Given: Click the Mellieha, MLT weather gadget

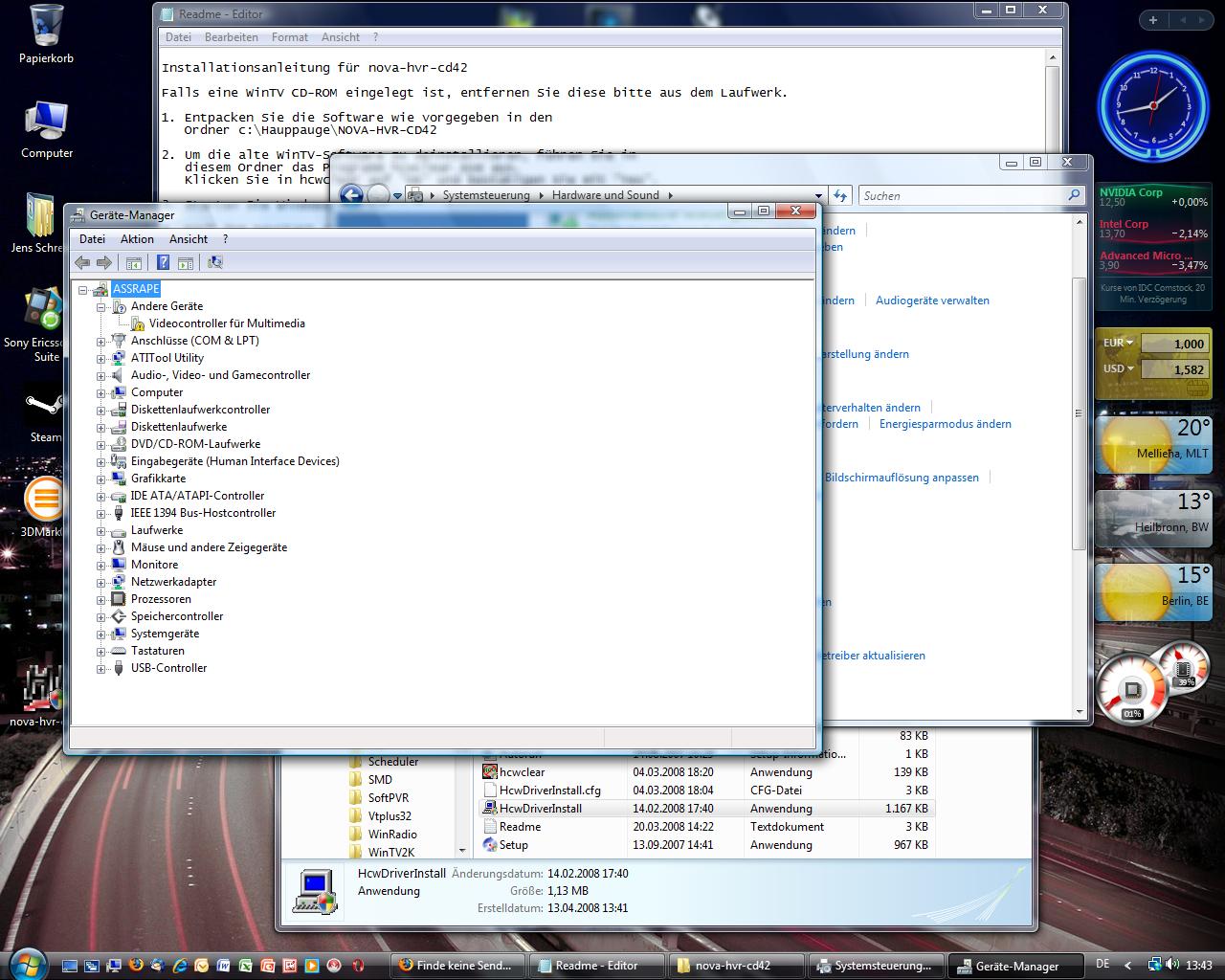Looking at the screenshot, I should (1153, 443).
